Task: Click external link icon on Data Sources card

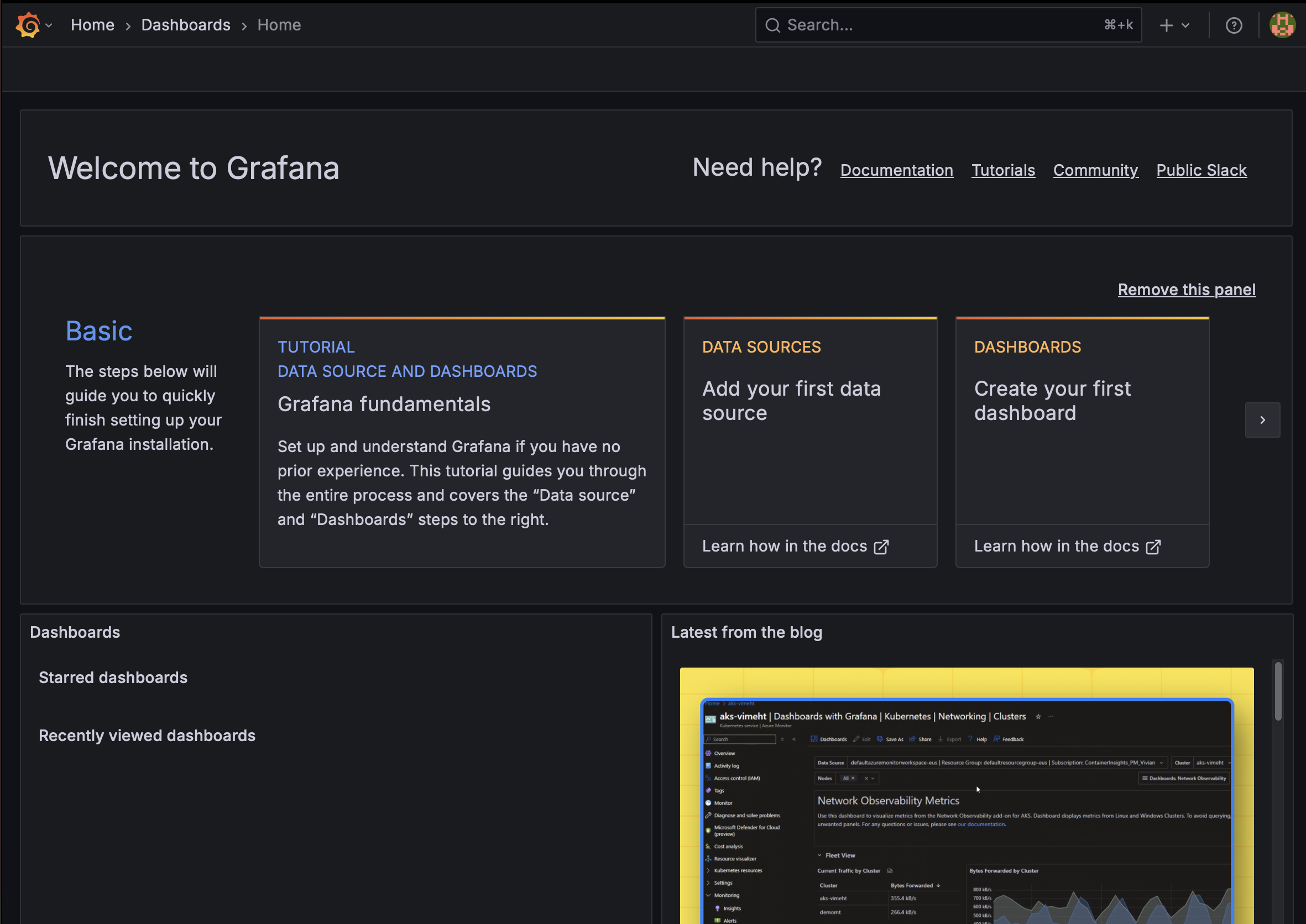Action: 881,547
